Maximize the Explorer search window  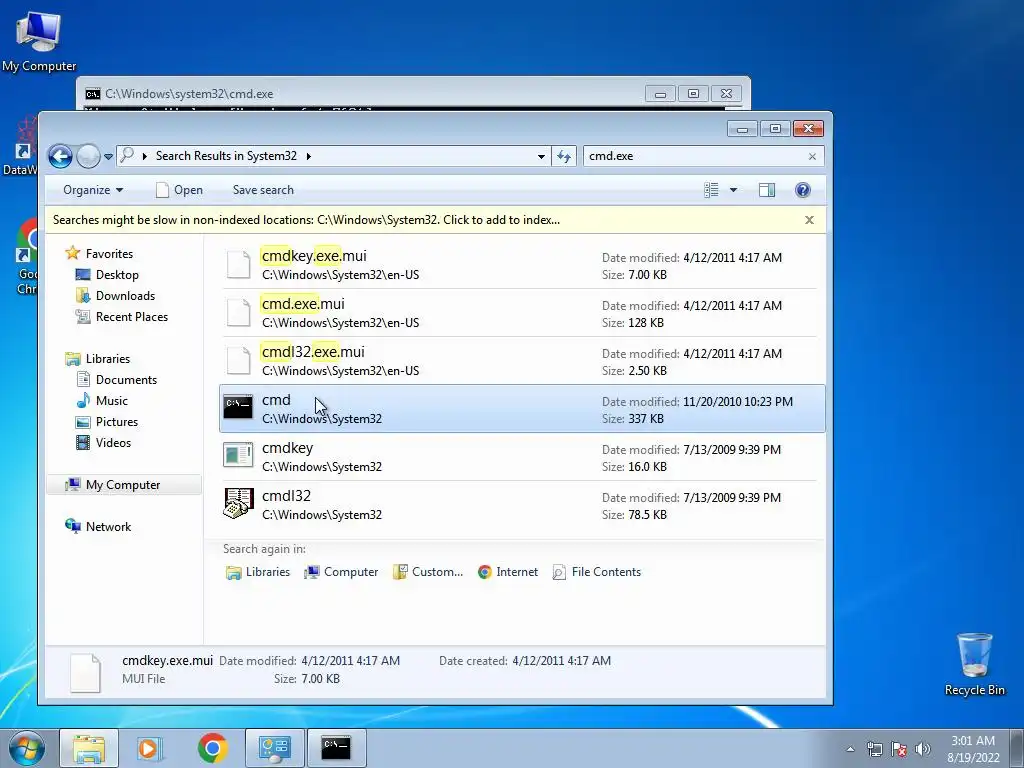click(775, 129)
